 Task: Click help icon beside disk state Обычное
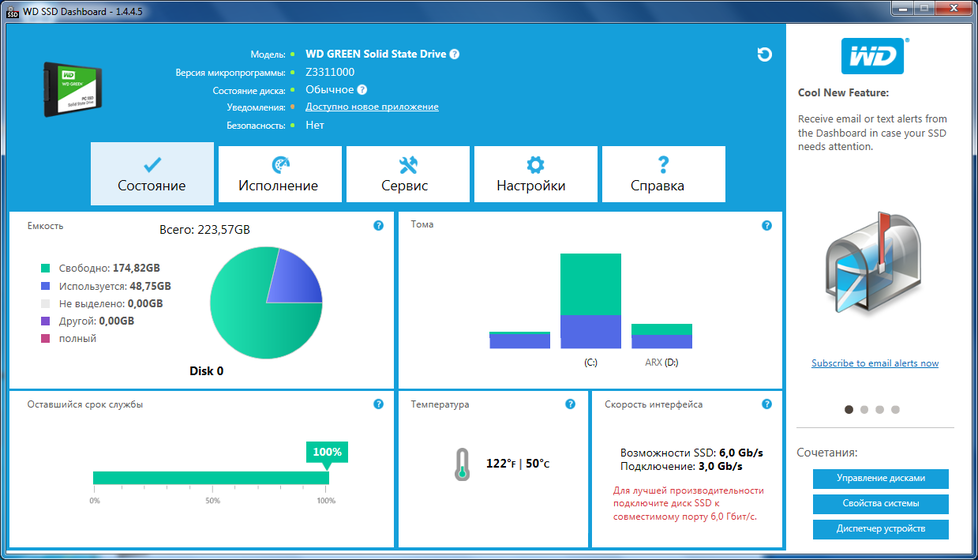362,90
